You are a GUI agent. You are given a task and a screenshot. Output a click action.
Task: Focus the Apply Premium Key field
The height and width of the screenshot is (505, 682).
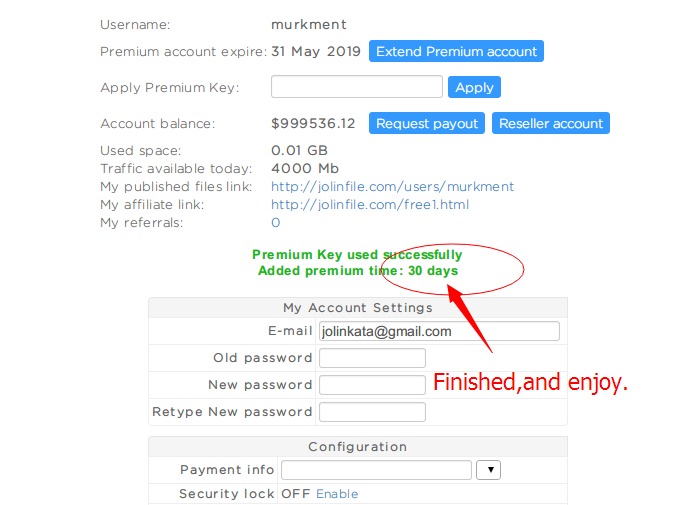click(356, 87)
